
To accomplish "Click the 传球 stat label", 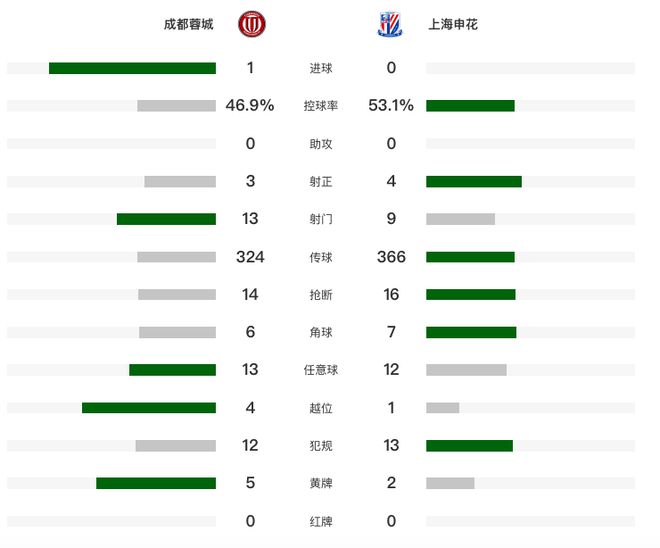I will 321,257.
